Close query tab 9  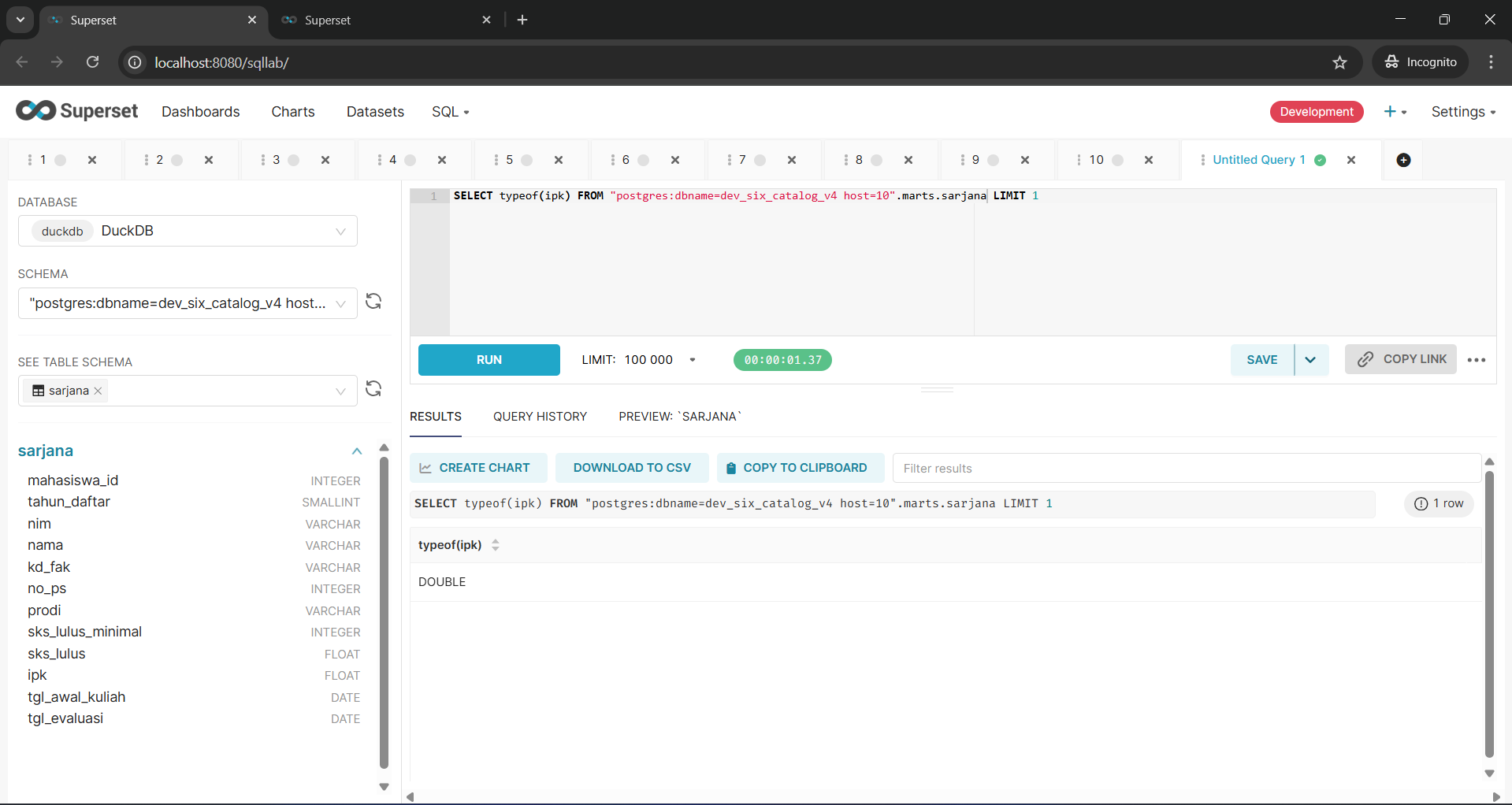tap(1025, 160)
